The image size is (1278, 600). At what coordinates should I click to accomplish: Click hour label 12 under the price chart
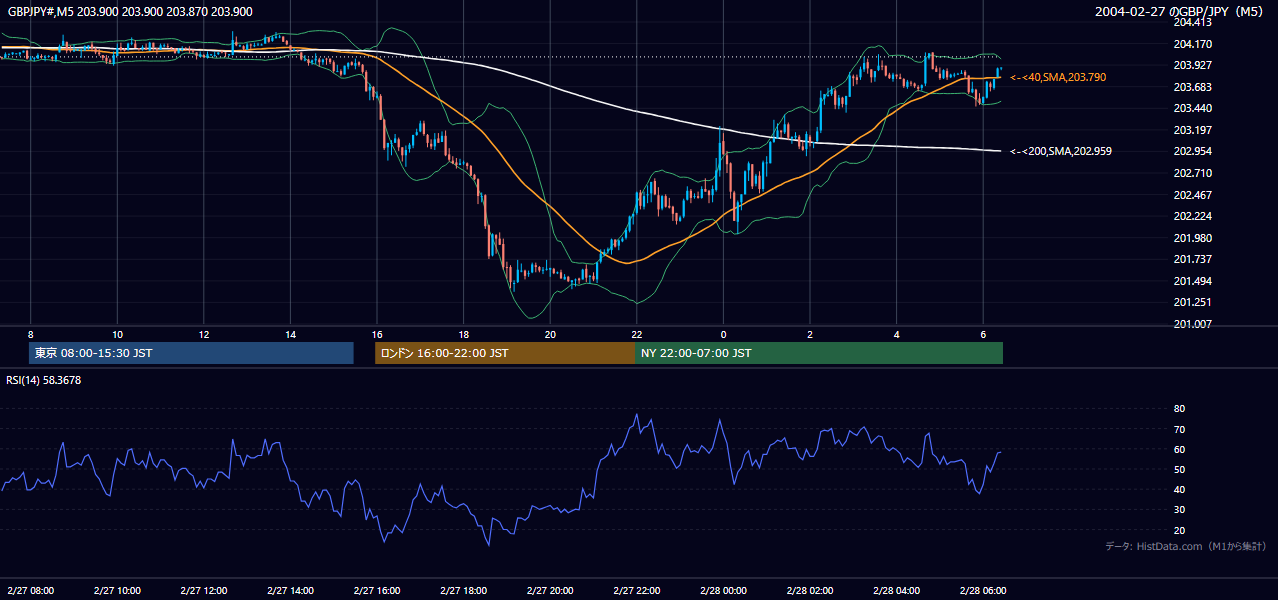(204, 334)
